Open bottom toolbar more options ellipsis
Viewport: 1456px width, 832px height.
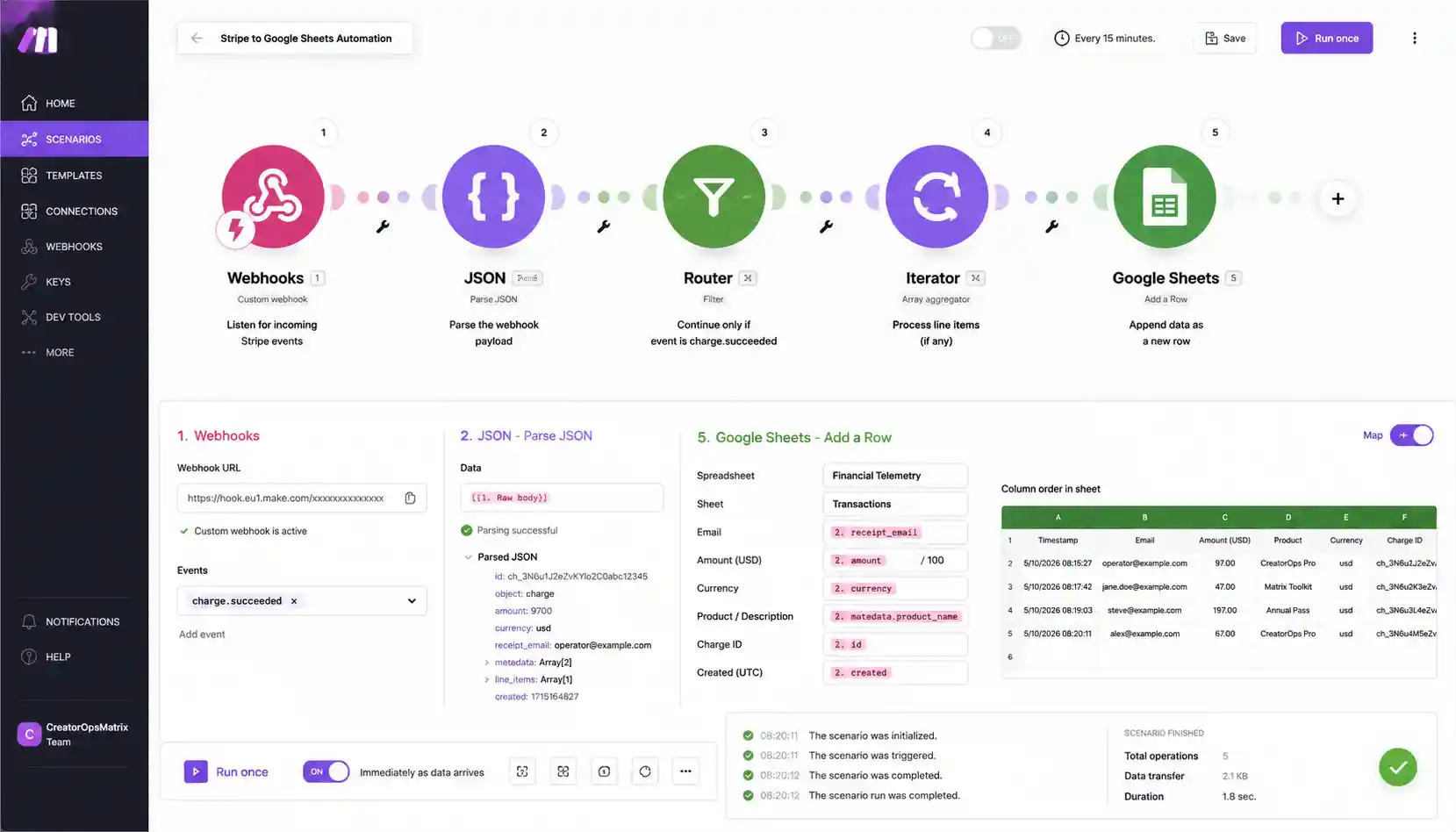[x=685, y=771]
